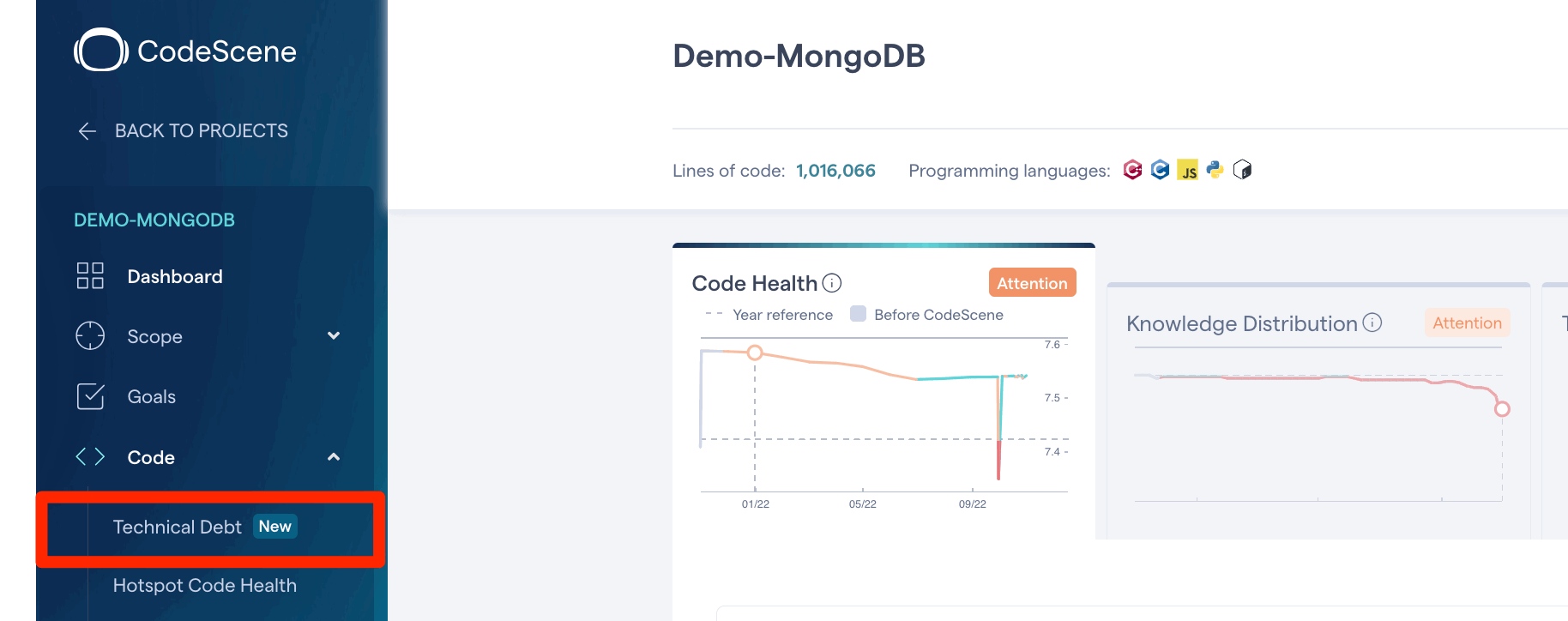Click the Demo-MongoDB page title
This screenshot has height=621, width=1568.
(x=799, y=56)
